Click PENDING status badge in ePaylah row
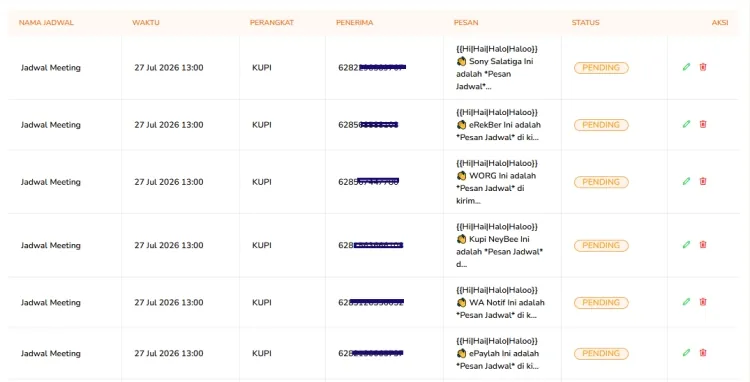Viewport: 750px width, 382px height. pyautogui.click(x=601, y=353)
